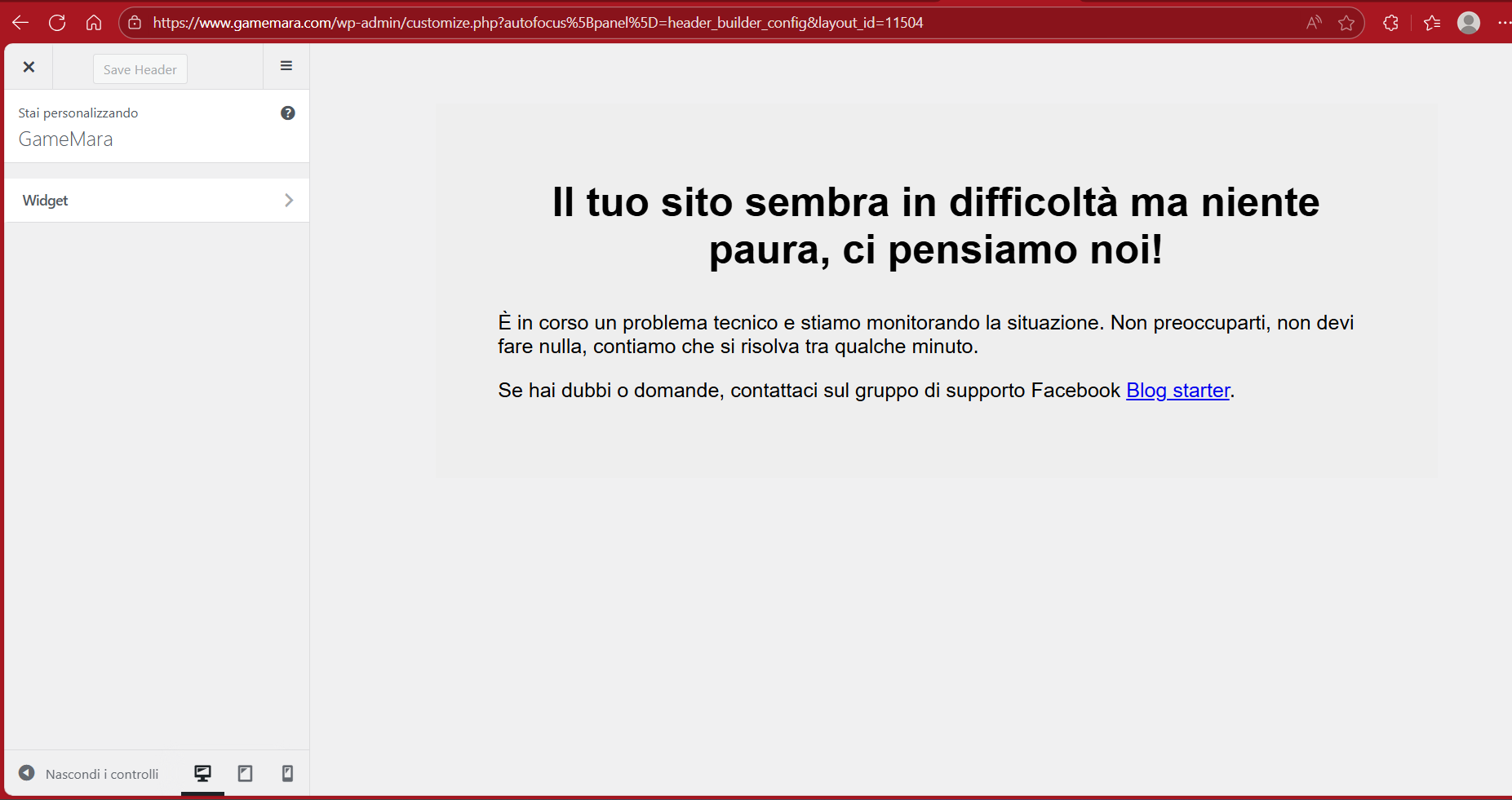Open the Blog starter Facebook link
The height and width of the screenshot is (800, 1512).
coord(1177,391)
